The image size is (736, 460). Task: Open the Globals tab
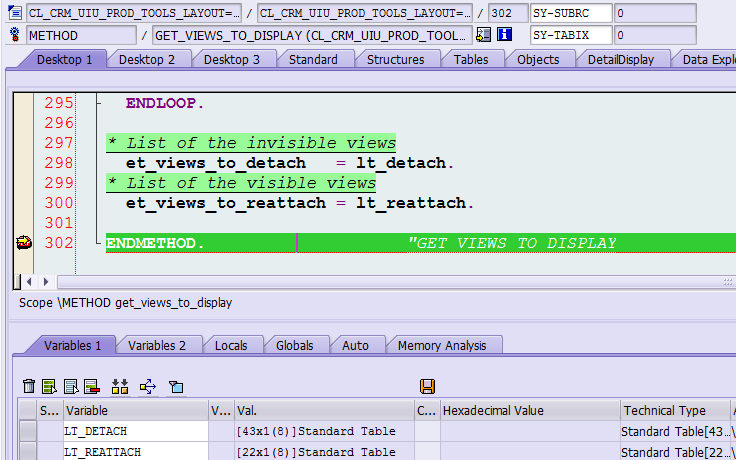[x=294, y=345]
